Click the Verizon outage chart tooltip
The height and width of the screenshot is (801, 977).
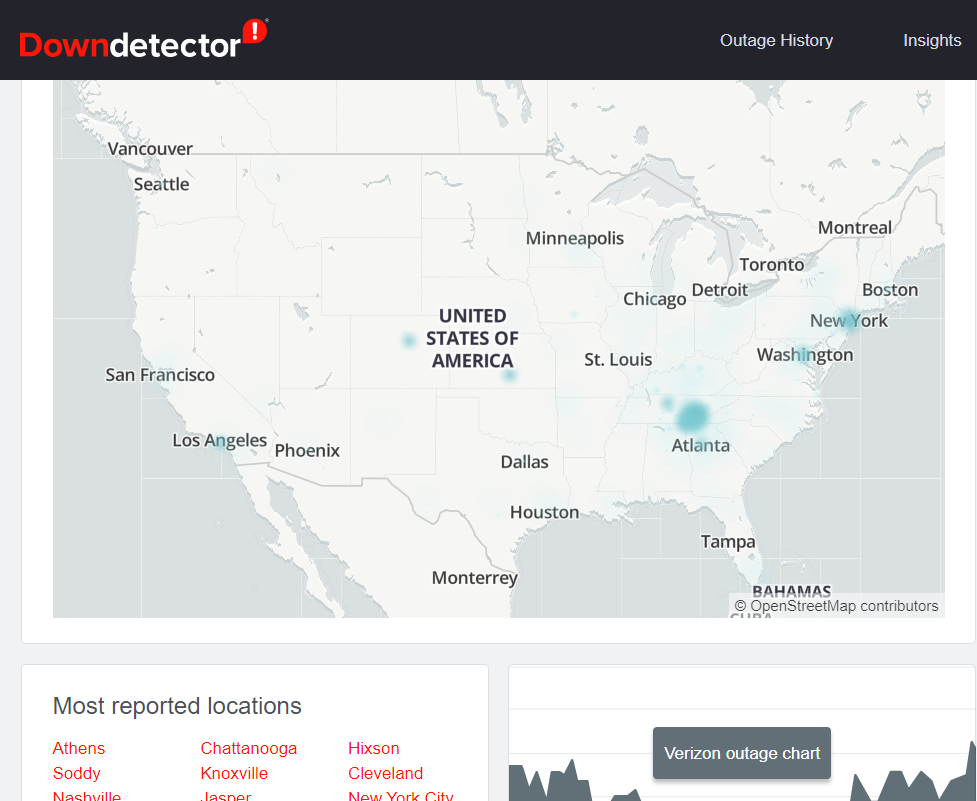(741, 753)
